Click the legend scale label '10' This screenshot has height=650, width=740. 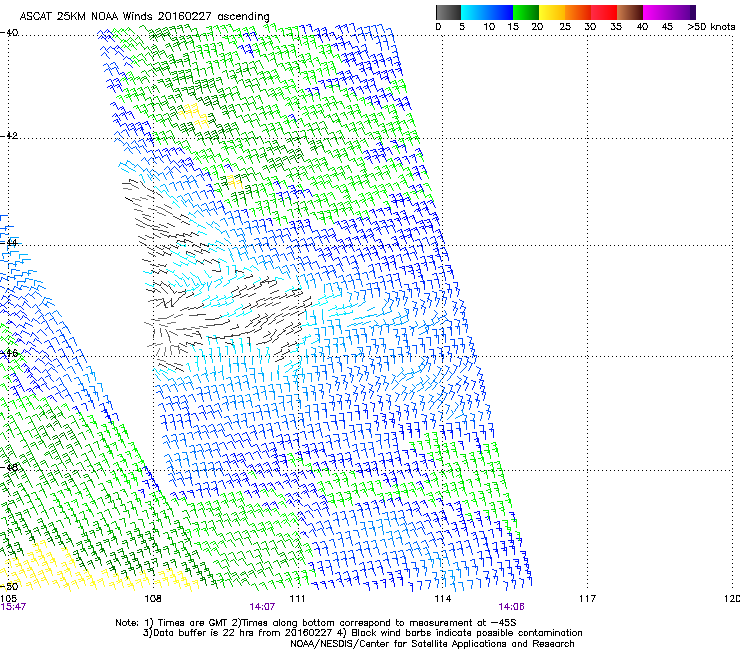click(x=489, y=26)
